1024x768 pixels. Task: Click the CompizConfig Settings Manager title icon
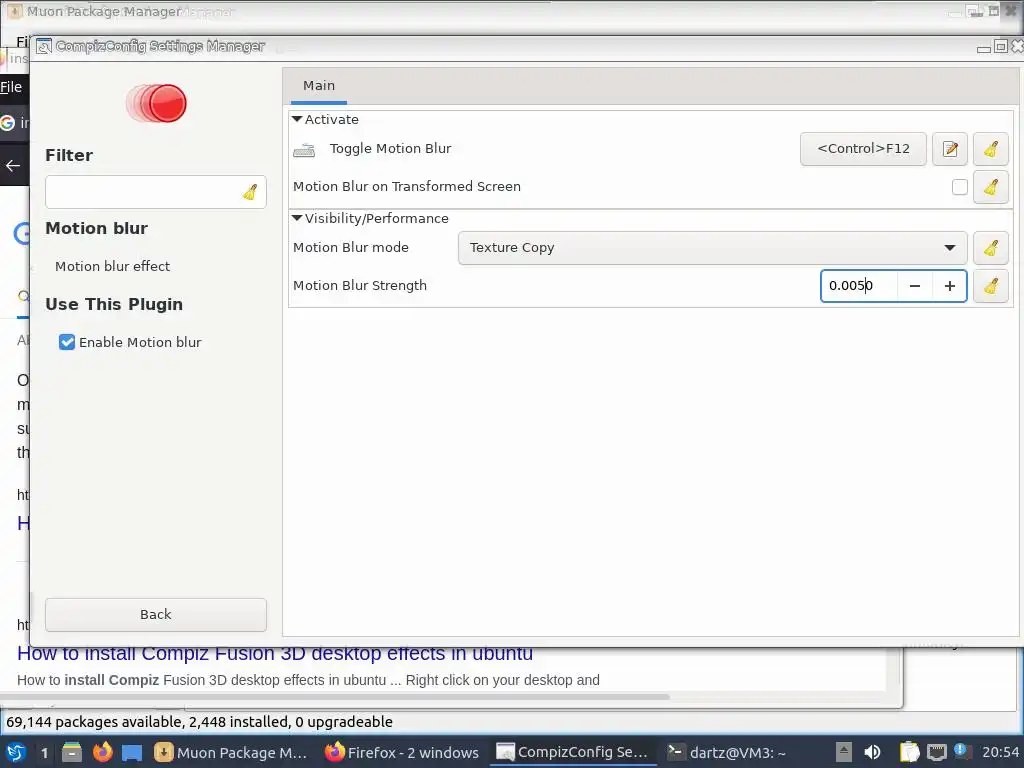coord(44,46)
